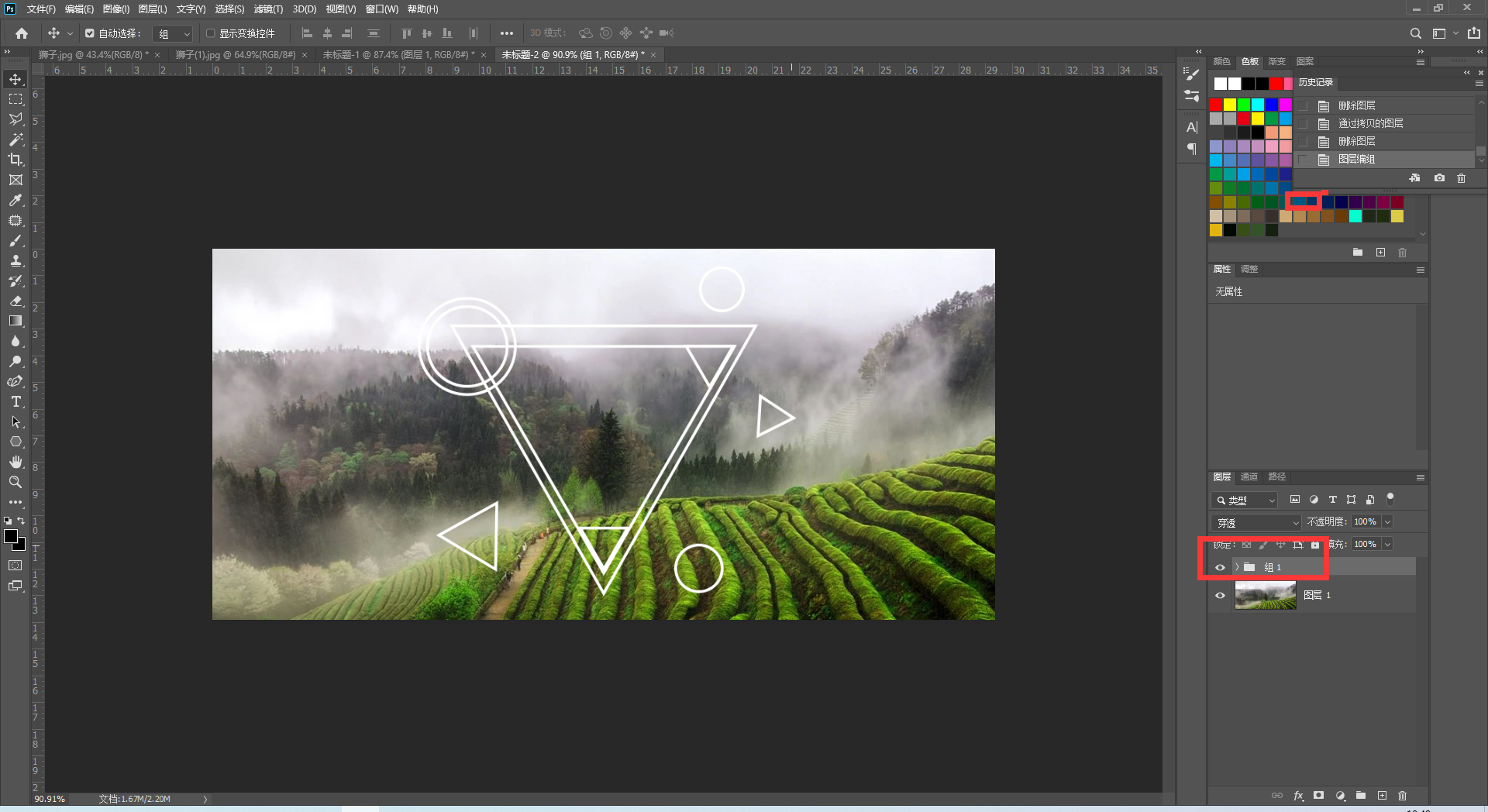Select the Eyedropper tool
The image size is (1488, 812).
coord(15,200)
